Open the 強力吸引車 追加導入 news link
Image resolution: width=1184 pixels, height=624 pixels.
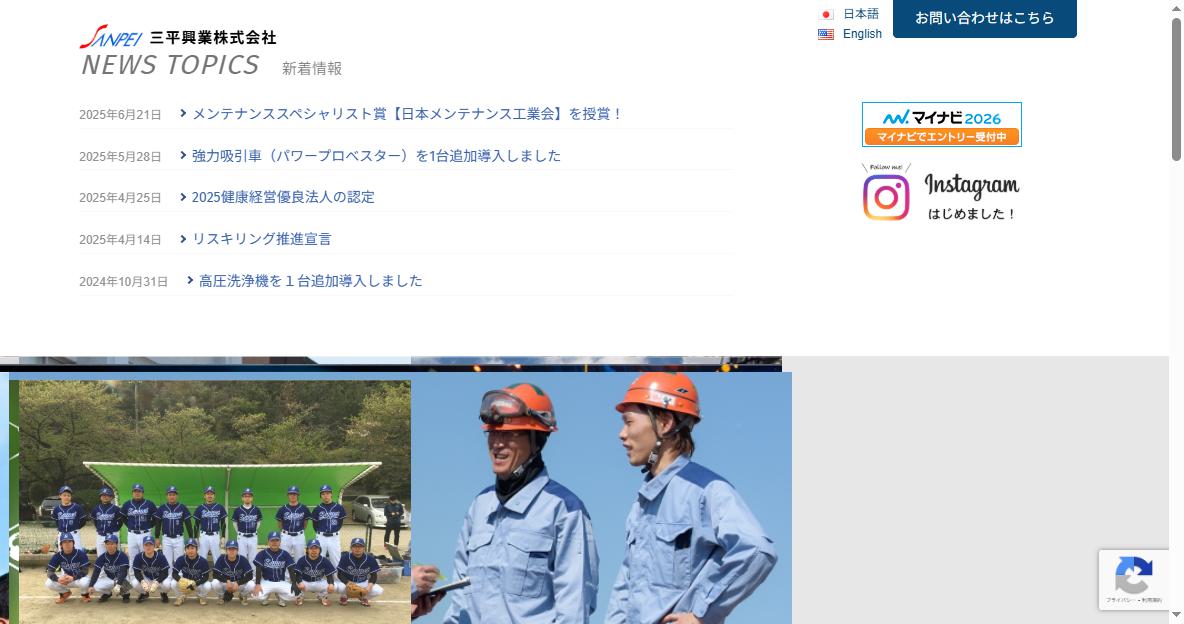coord(376,156)
